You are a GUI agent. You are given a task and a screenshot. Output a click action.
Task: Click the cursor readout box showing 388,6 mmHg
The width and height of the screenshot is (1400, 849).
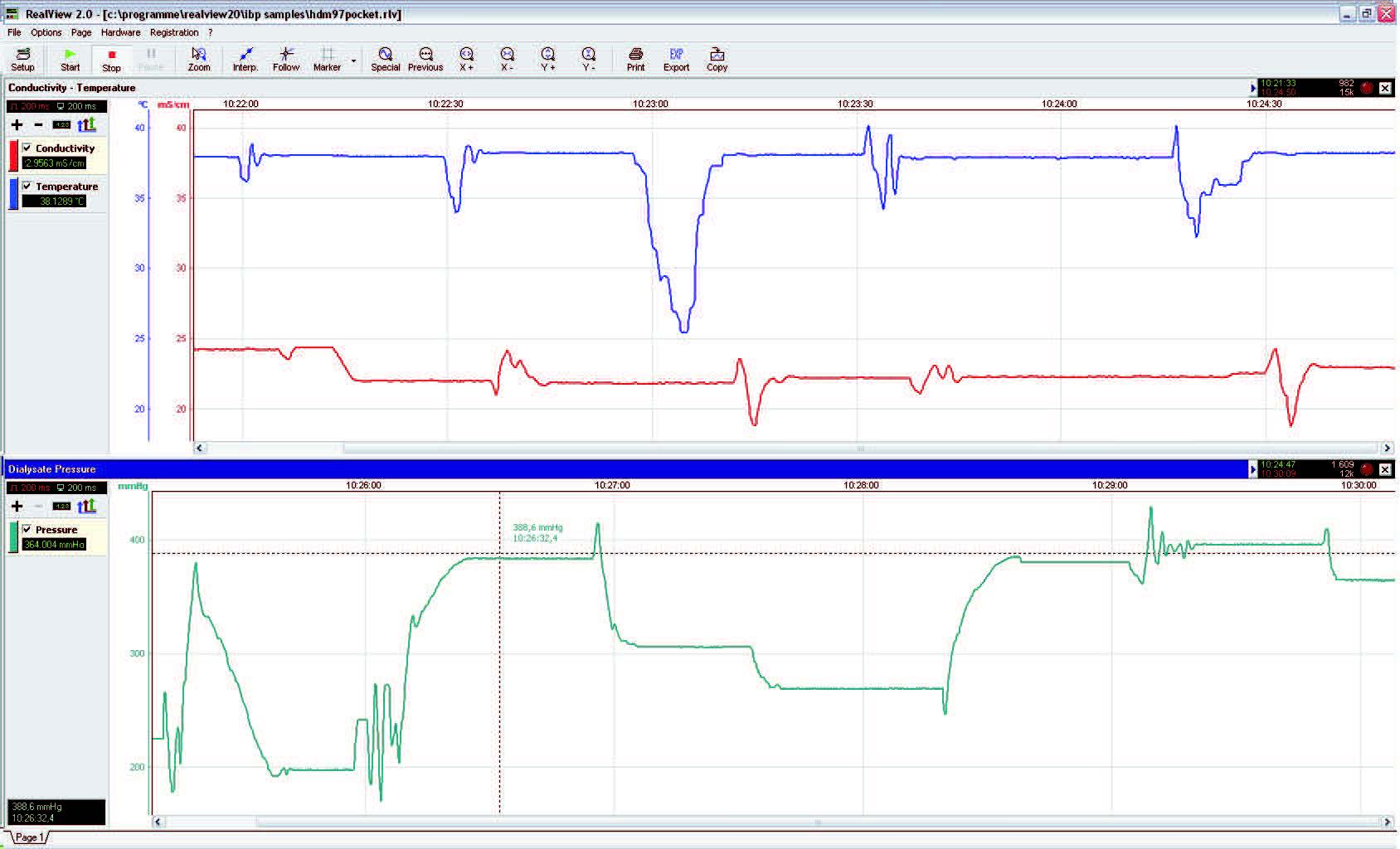(57, 813)
